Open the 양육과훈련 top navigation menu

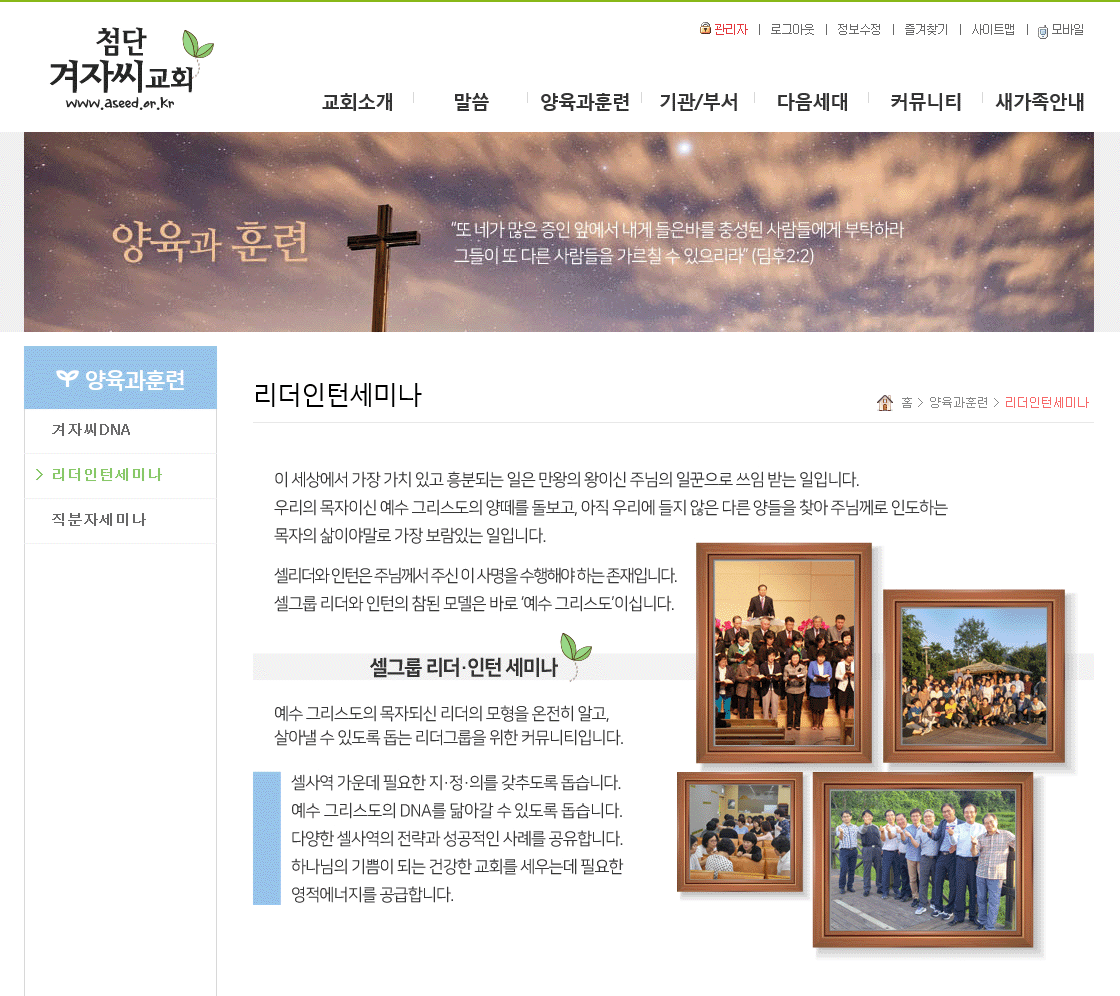click(585, 101)
